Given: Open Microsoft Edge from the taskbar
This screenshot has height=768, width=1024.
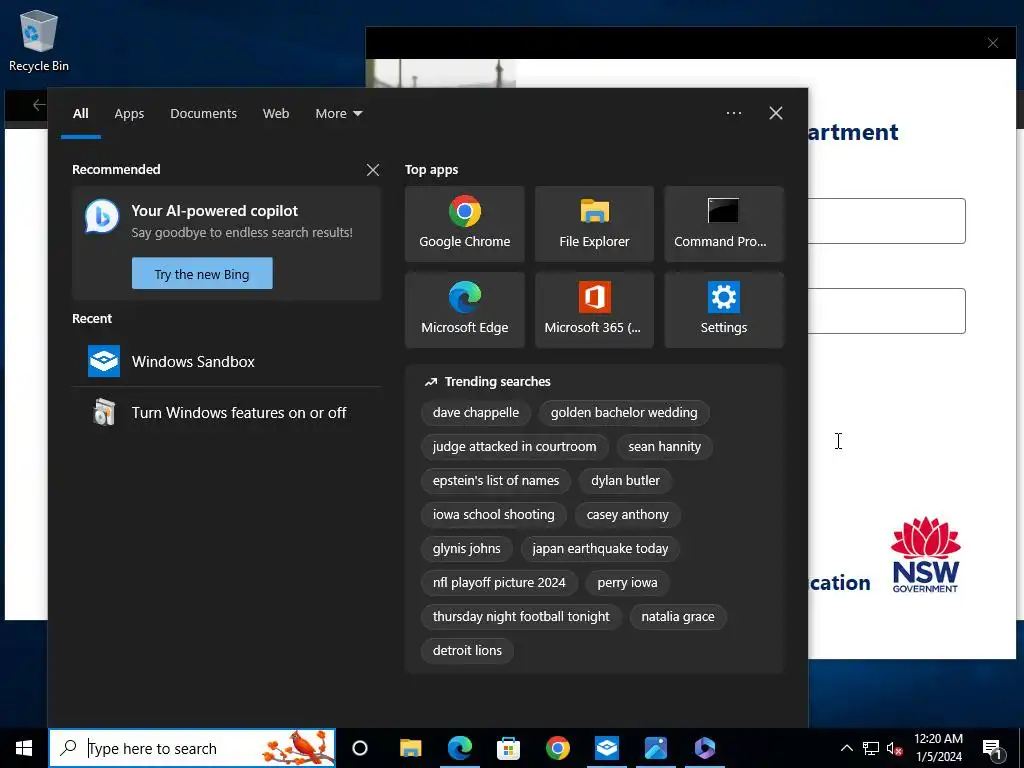Looking at the screenshot, I should click(x=460, y=748).
